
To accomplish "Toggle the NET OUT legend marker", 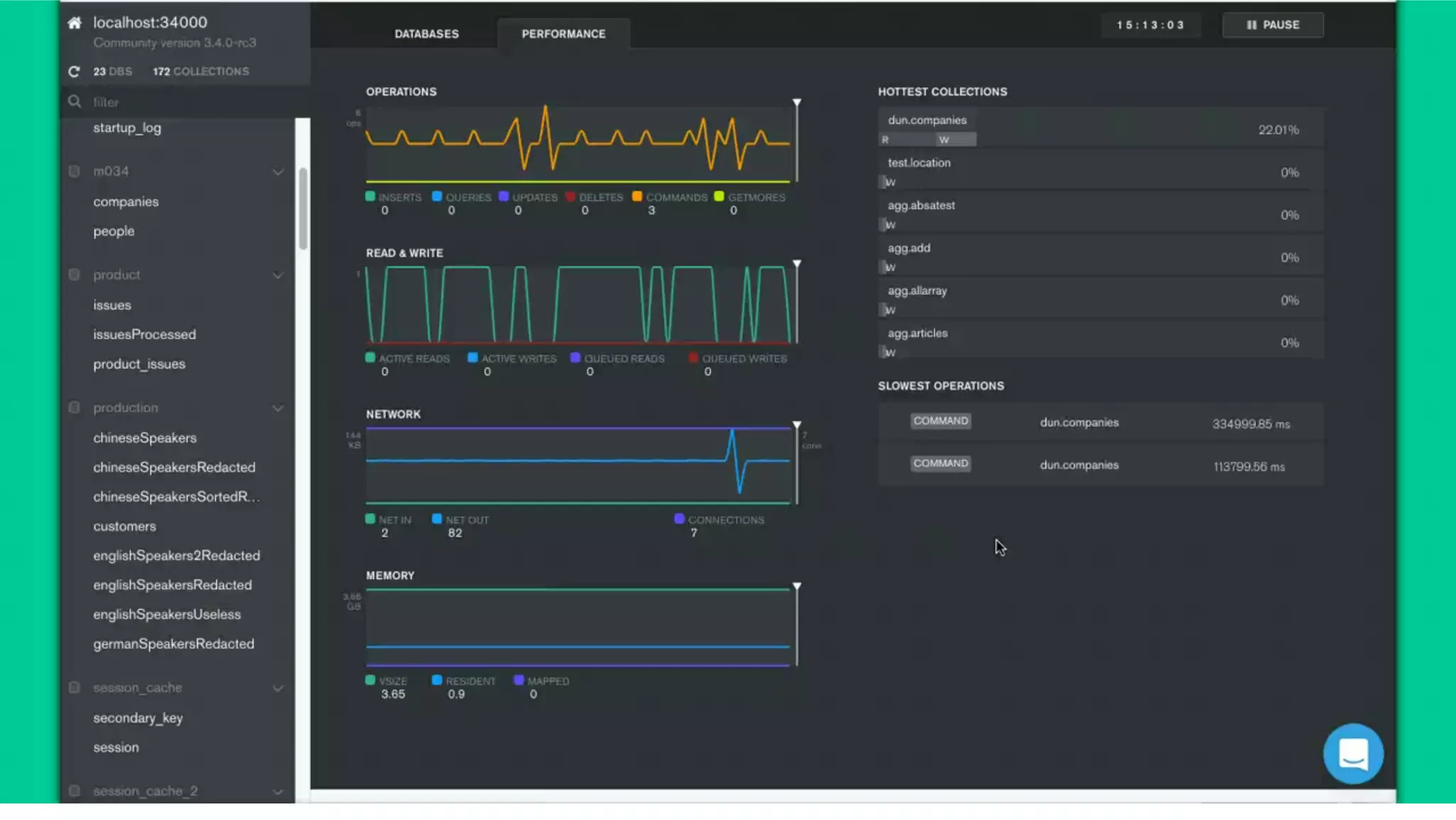I will coord(437,519).
